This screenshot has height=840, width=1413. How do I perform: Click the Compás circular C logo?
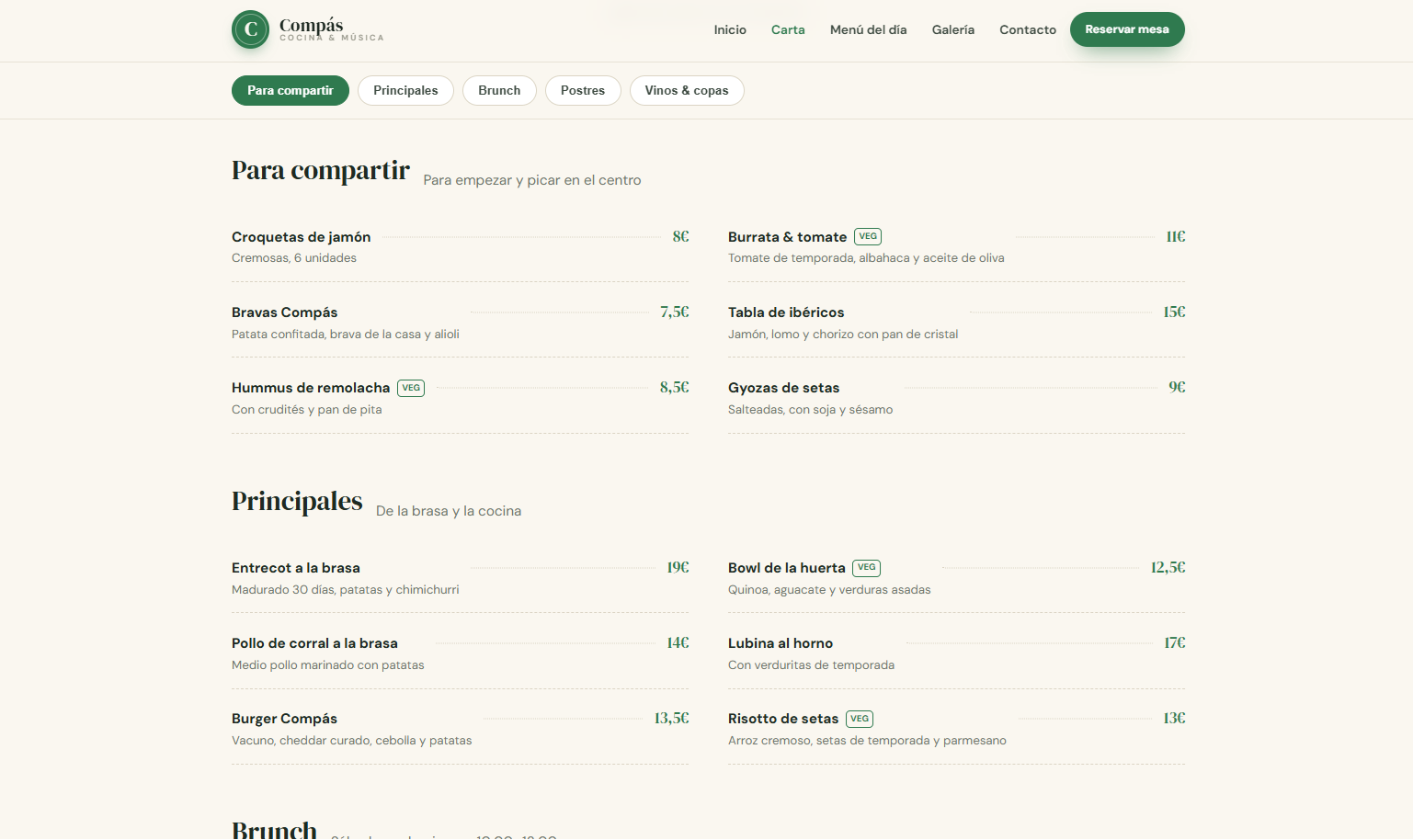pyautogui.click(x=250, y=29)
